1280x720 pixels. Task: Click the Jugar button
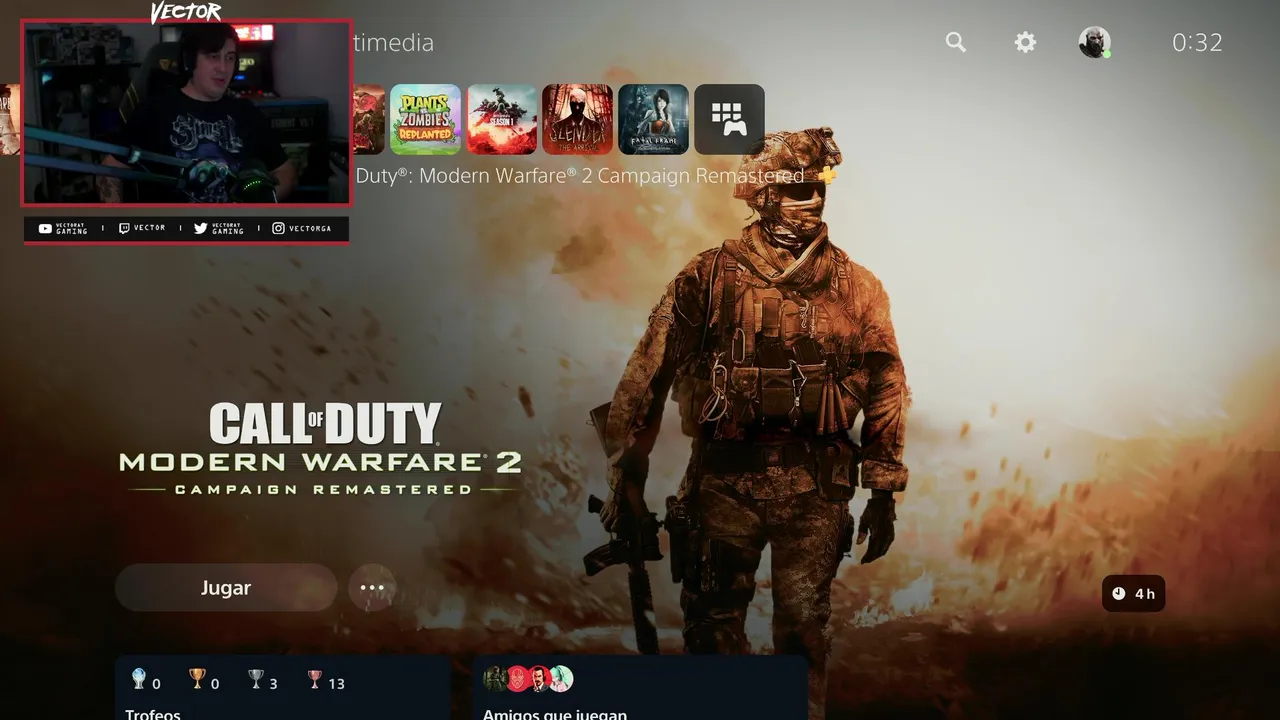[226, 588]
